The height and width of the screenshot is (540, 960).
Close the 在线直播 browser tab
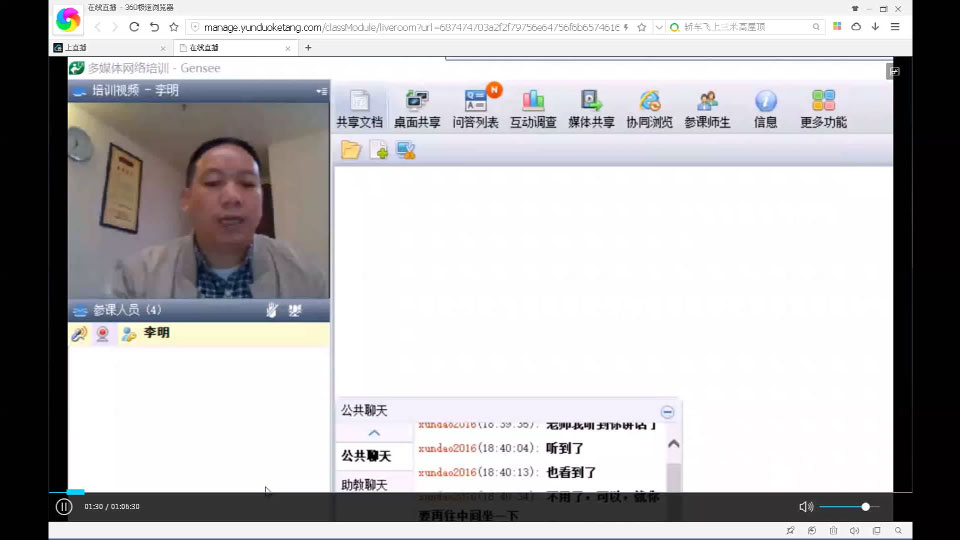pos(288,48)
